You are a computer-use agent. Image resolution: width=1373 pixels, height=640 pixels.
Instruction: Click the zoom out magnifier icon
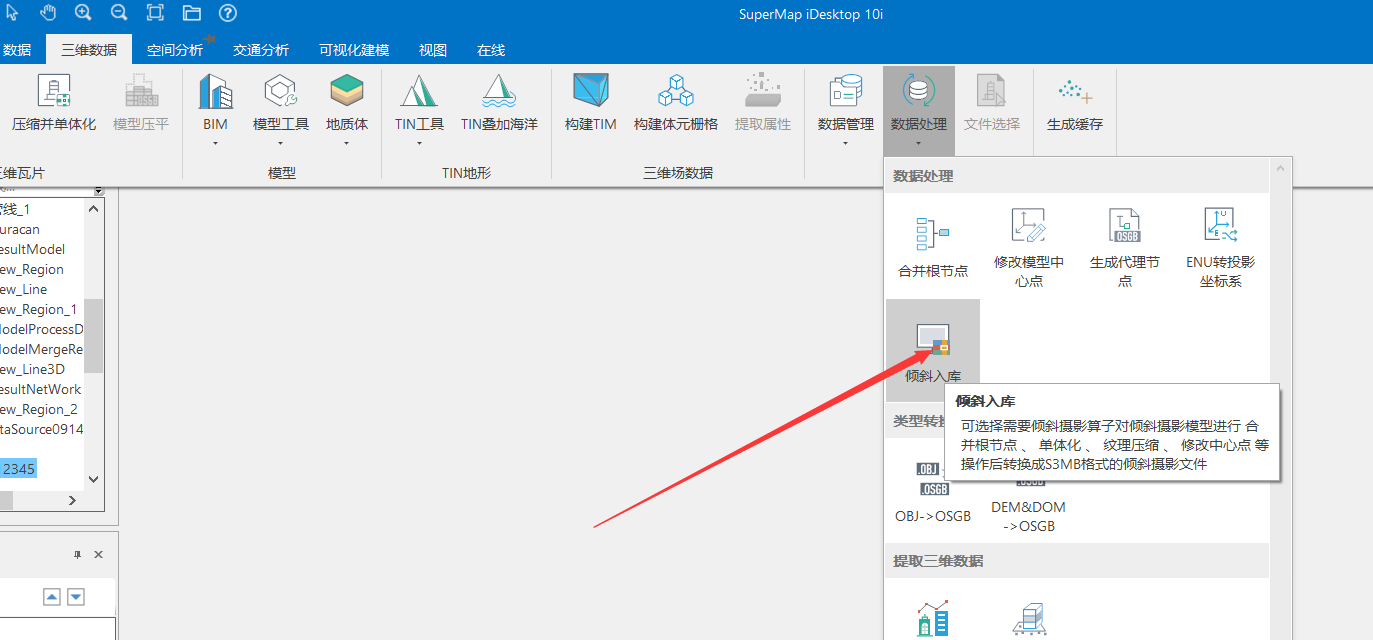click(119, 13)
